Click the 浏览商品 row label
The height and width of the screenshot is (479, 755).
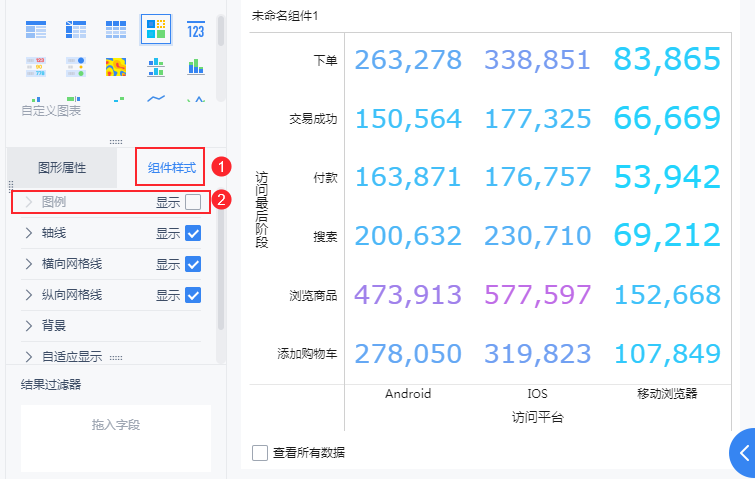tap(313, 296)
